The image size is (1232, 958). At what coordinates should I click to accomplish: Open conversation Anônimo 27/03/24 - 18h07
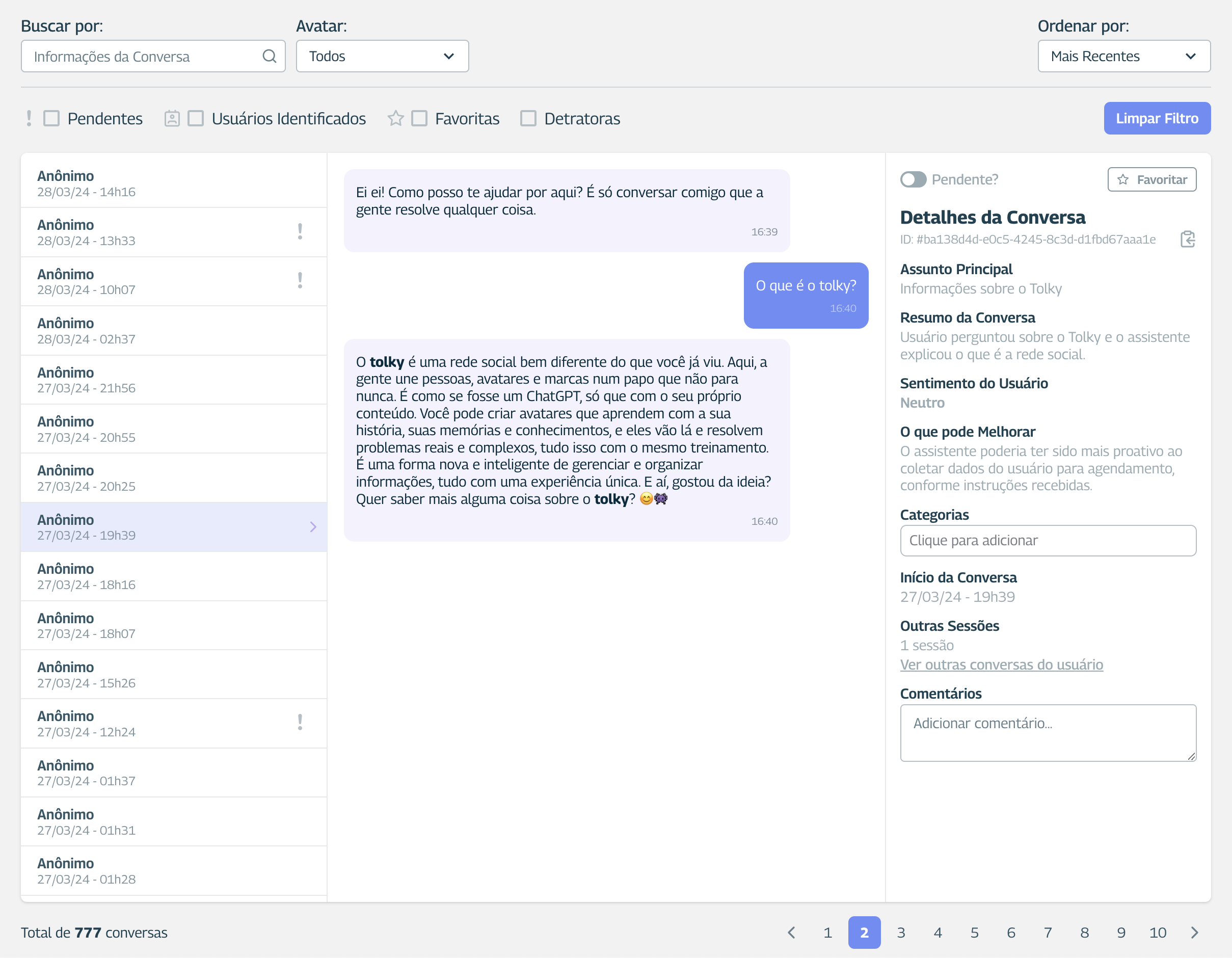(x=174, y=625)
